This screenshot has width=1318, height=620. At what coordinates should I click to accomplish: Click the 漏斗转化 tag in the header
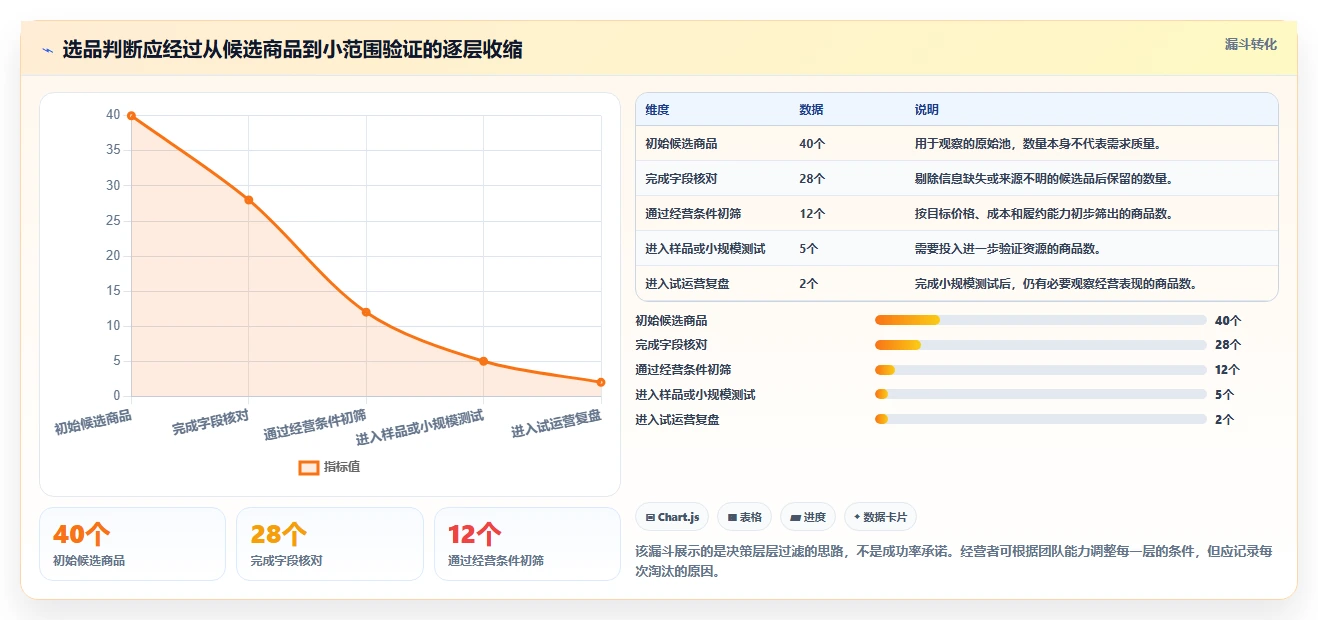tap(1251, 44)
